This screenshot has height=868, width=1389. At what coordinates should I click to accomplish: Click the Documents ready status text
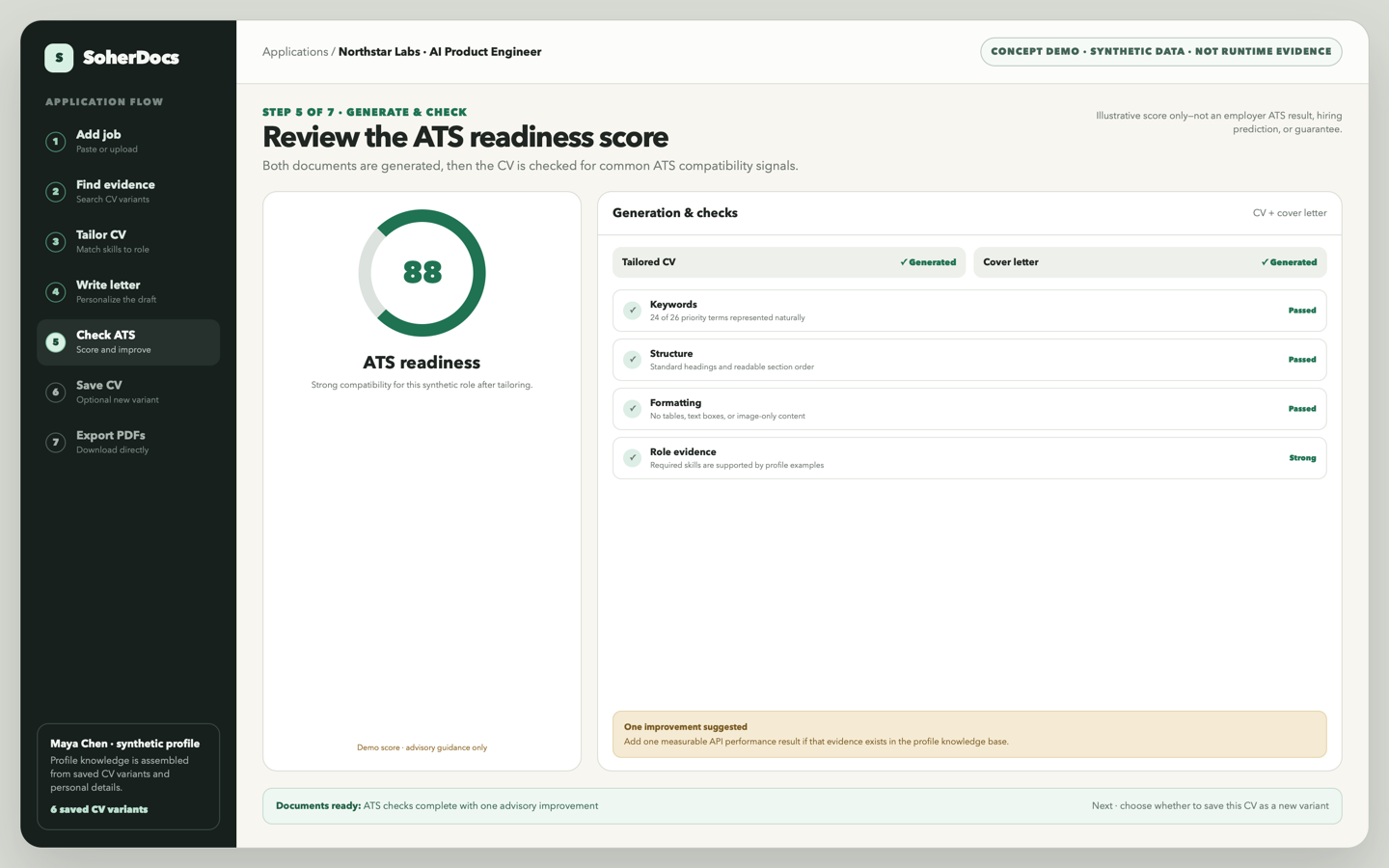[x=437, y=806]
